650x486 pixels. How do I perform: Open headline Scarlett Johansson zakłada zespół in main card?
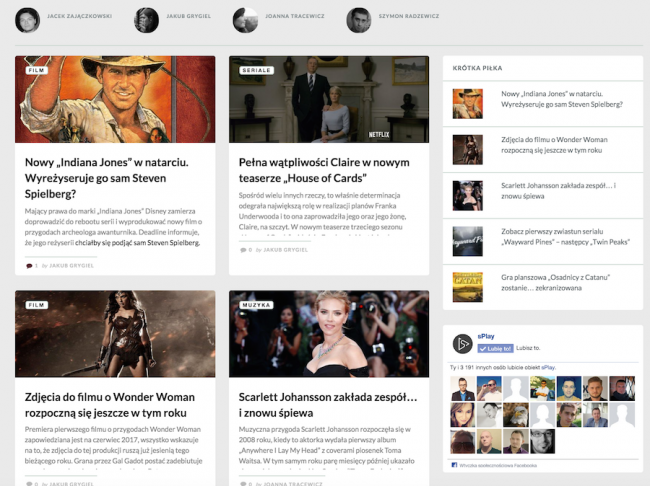click(x=327, y=405)
